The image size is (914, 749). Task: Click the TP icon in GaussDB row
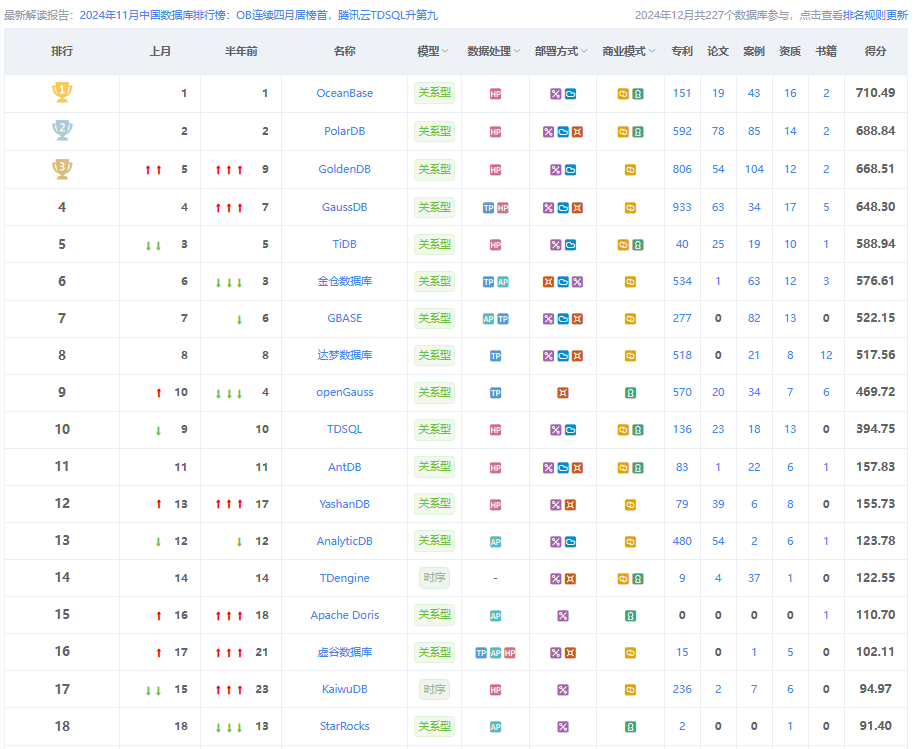(x=488, y=208)
